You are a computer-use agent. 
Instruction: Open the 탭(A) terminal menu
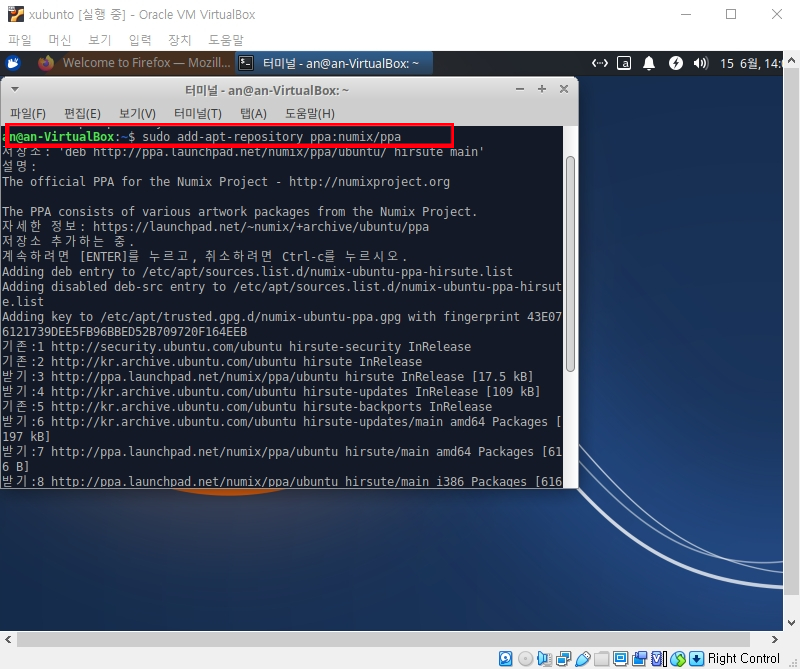point(254,113)
